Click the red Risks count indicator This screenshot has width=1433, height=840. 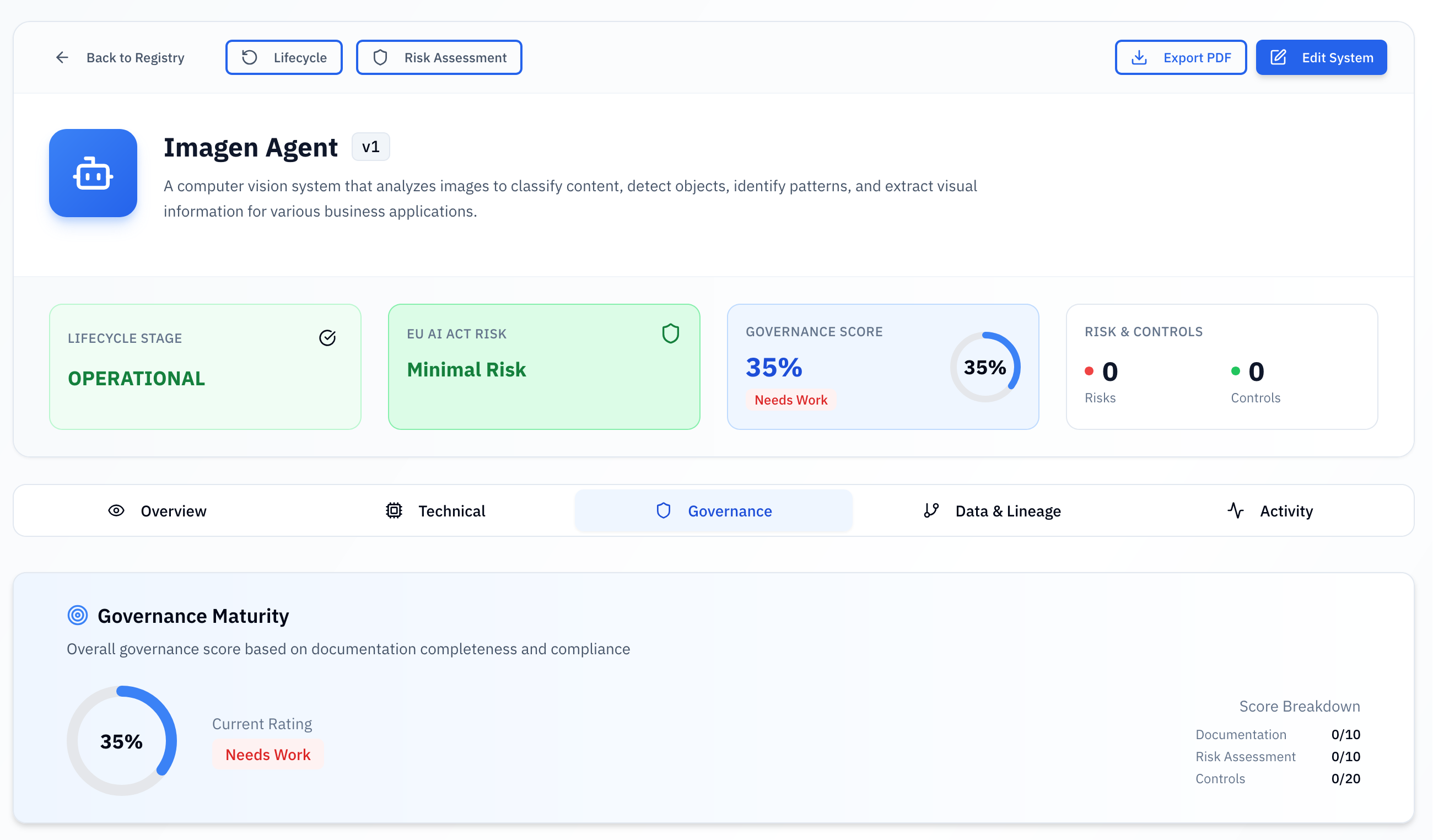pos(1101,372)
